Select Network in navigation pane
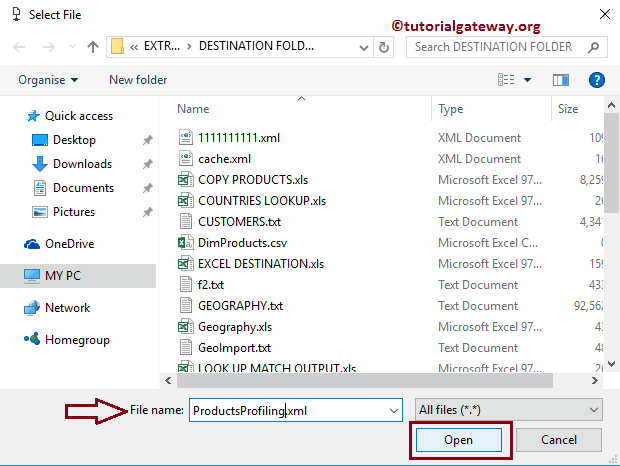620x466 pixels. pyautogui.click(x=57, y=308)
